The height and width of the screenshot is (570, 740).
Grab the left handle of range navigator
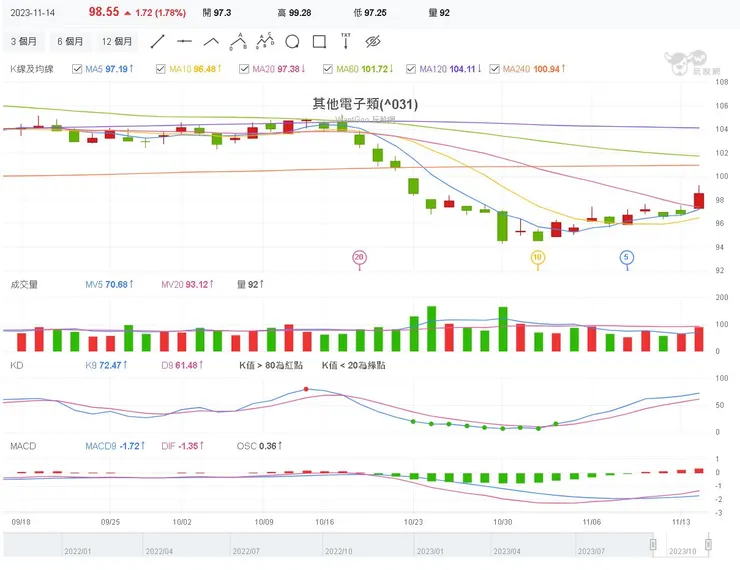click(x=653, y=545)
